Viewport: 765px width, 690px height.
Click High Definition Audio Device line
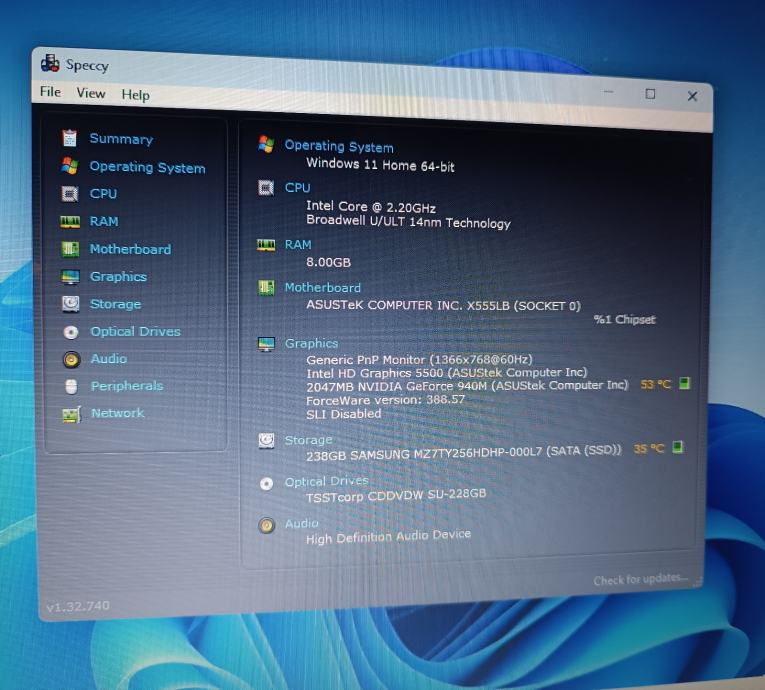click(x=388, y=536)
